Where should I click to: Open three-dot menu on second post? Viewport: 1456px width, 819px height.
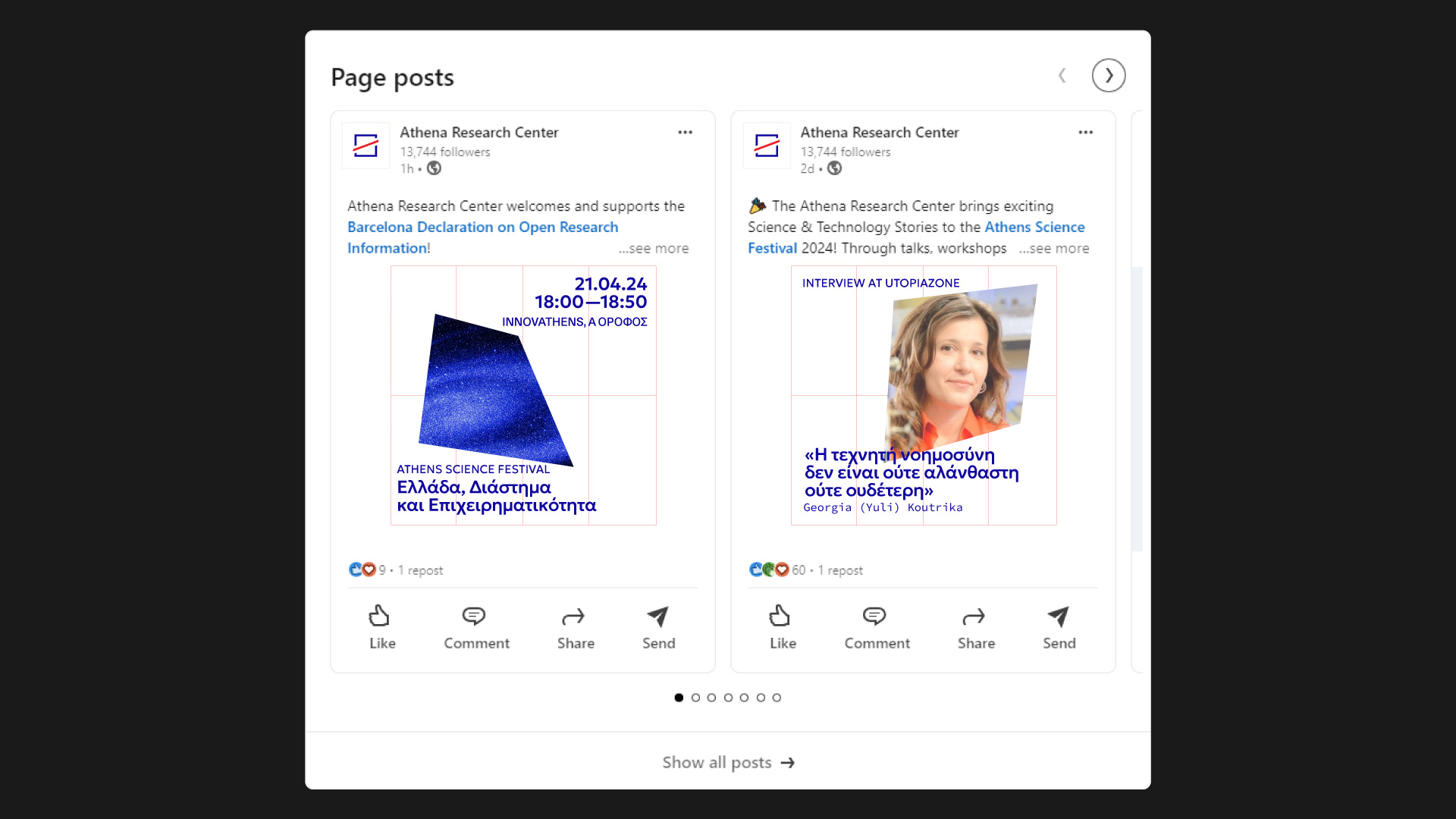click(1085, 132)
